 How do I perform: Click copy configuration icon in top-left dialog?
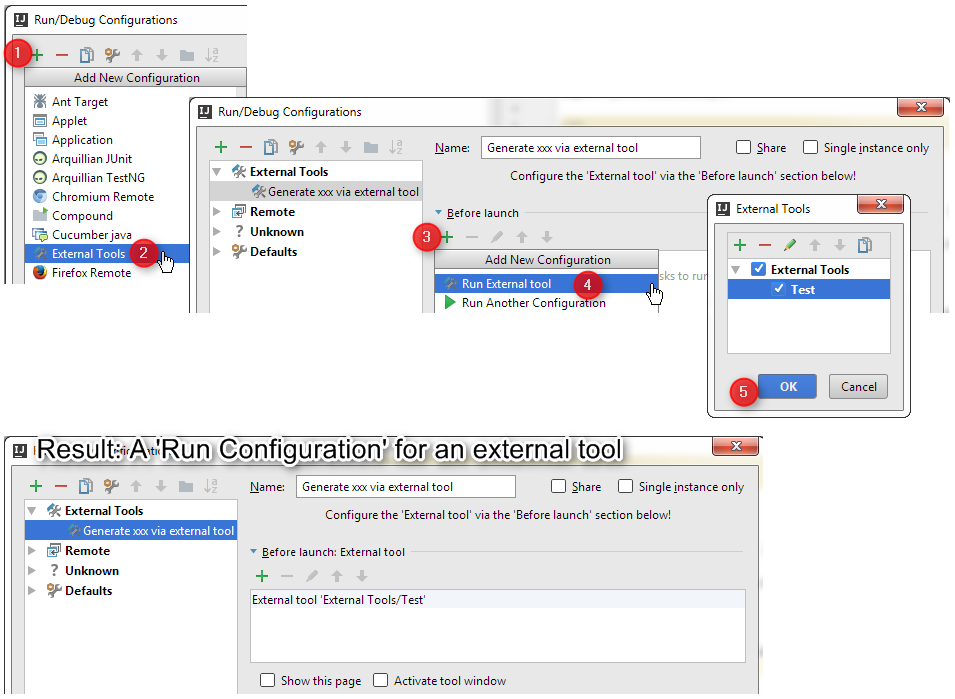pyautogui.click(x=86, y=55)
